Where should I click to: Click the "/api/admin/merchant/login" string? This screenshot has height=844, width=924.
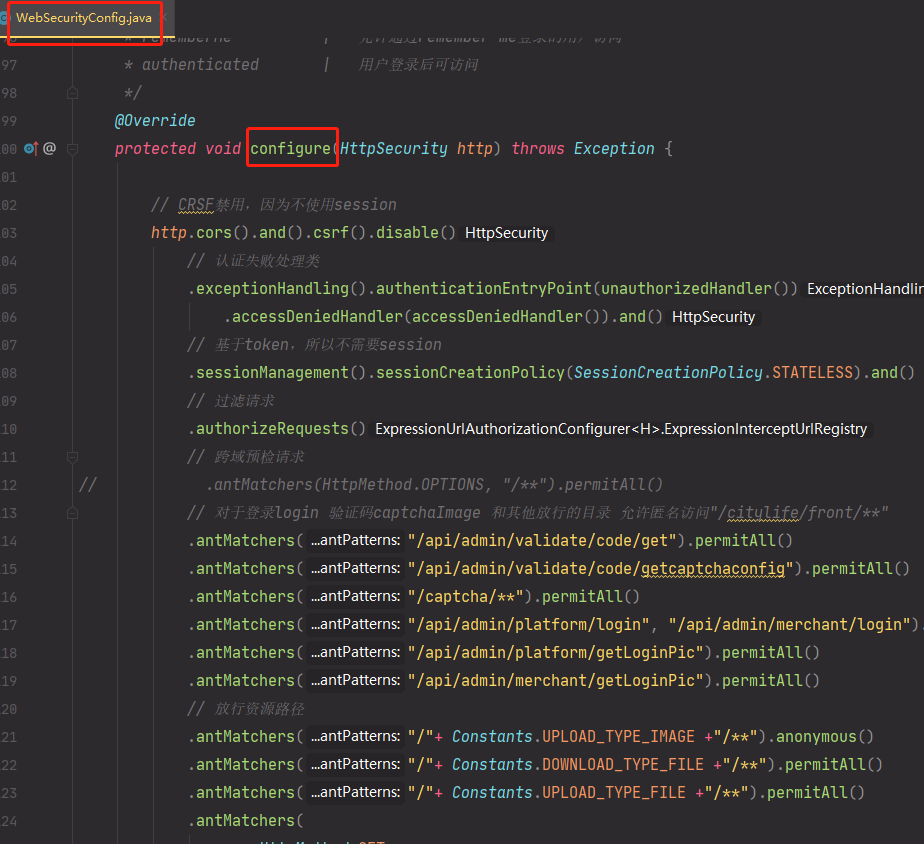coord(790,624)
